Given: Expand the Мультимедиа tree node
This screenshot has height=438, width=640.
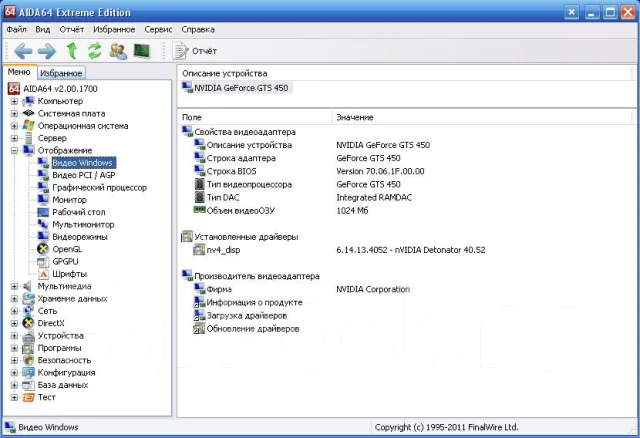Looking at the screenshot, I should coord(14,286).
